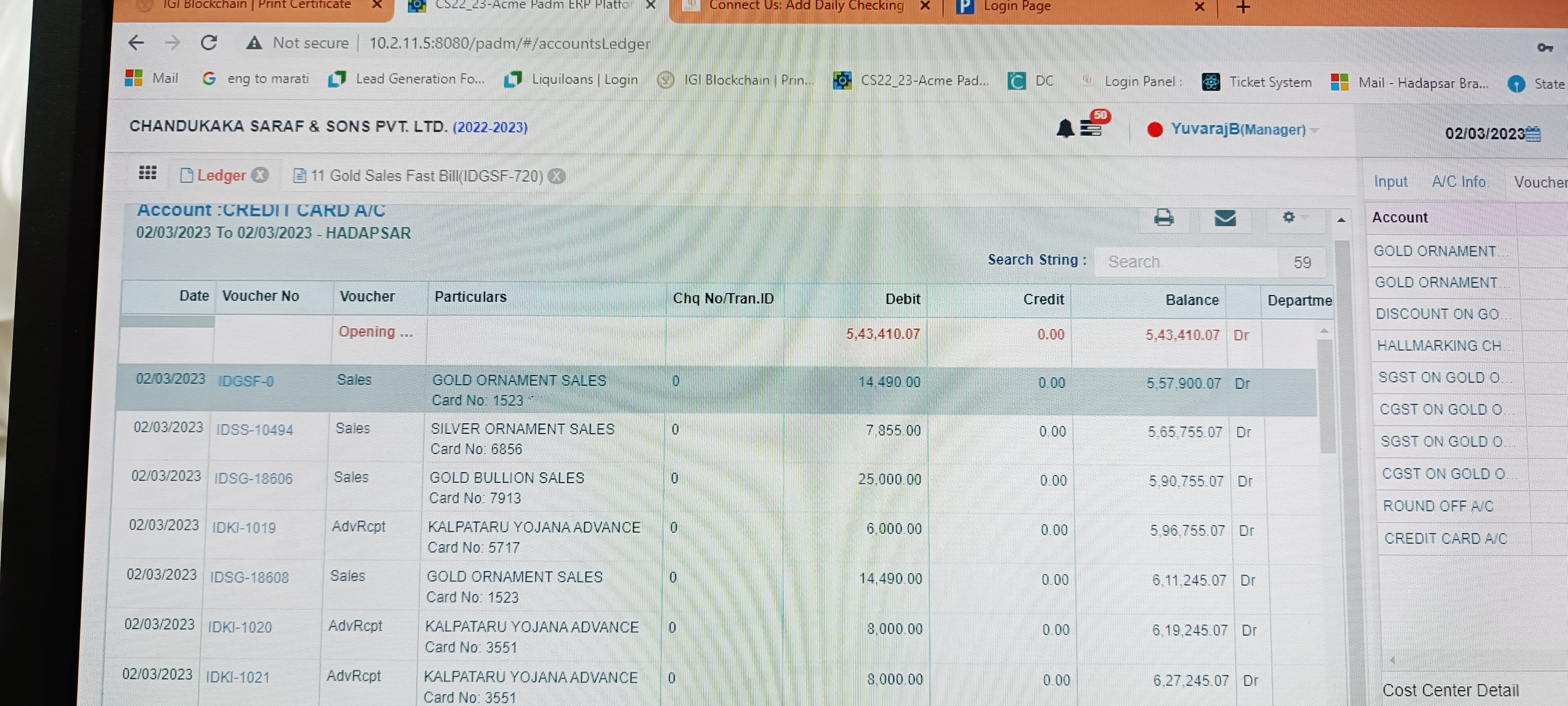Viewport: 1568px width, 706px height.
Task: Open voucher link IDKI-1021
Action: [x=238, y=677]
